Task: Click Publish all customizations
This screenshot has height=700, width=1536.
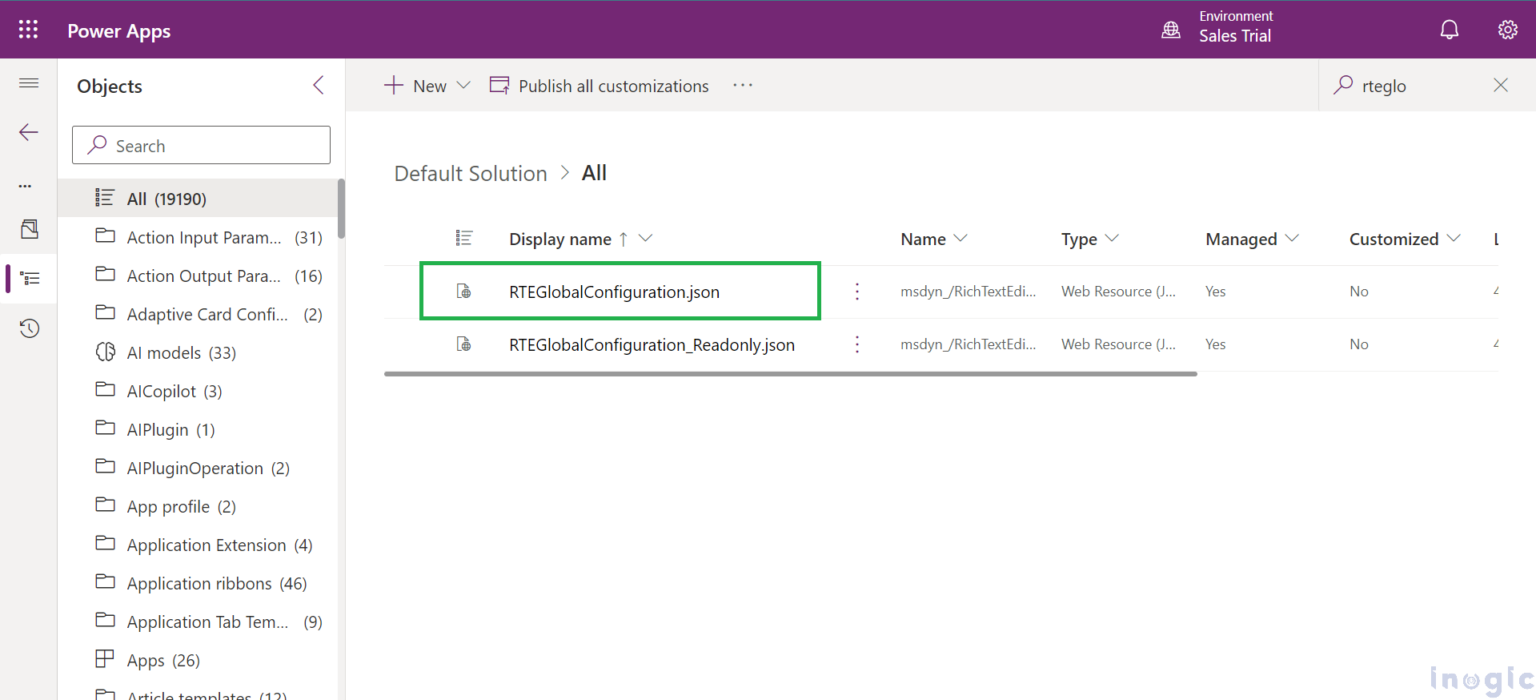Action: pos(598,86)
